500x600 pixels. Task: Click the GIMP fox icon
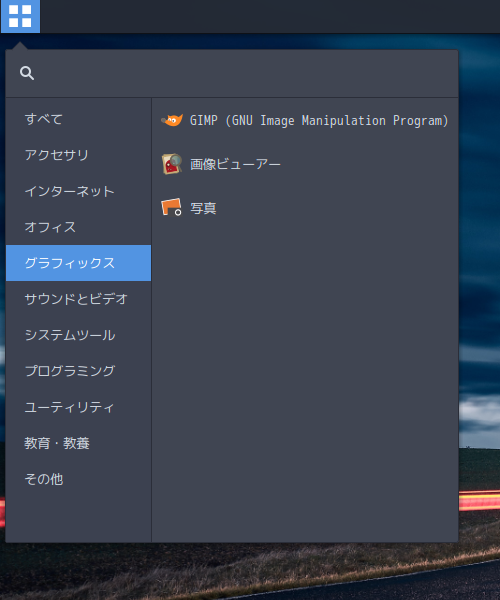(172, 120)
